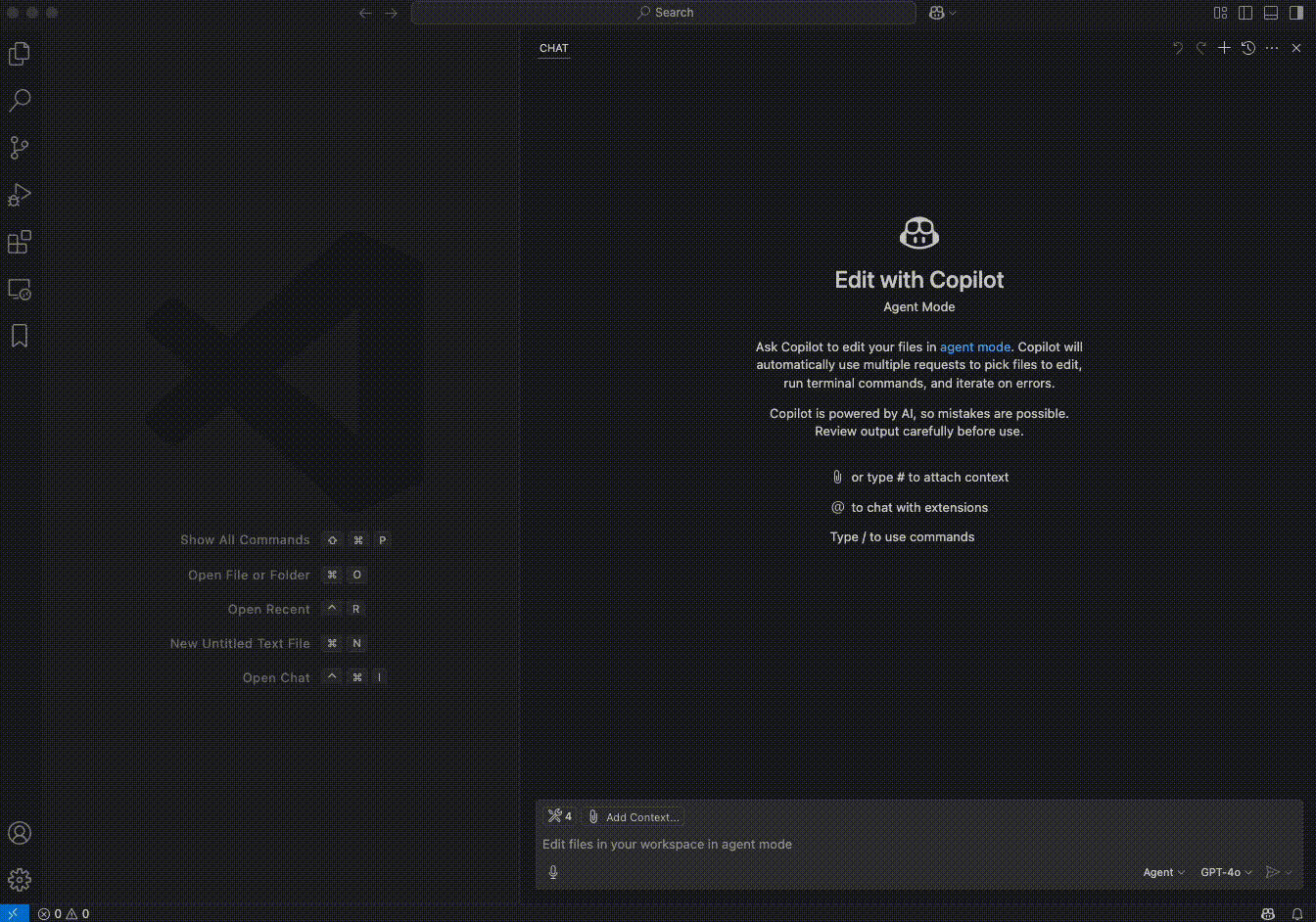Click Open File or Folder text
Screen dimensions: 1316x922
(249, 575)
